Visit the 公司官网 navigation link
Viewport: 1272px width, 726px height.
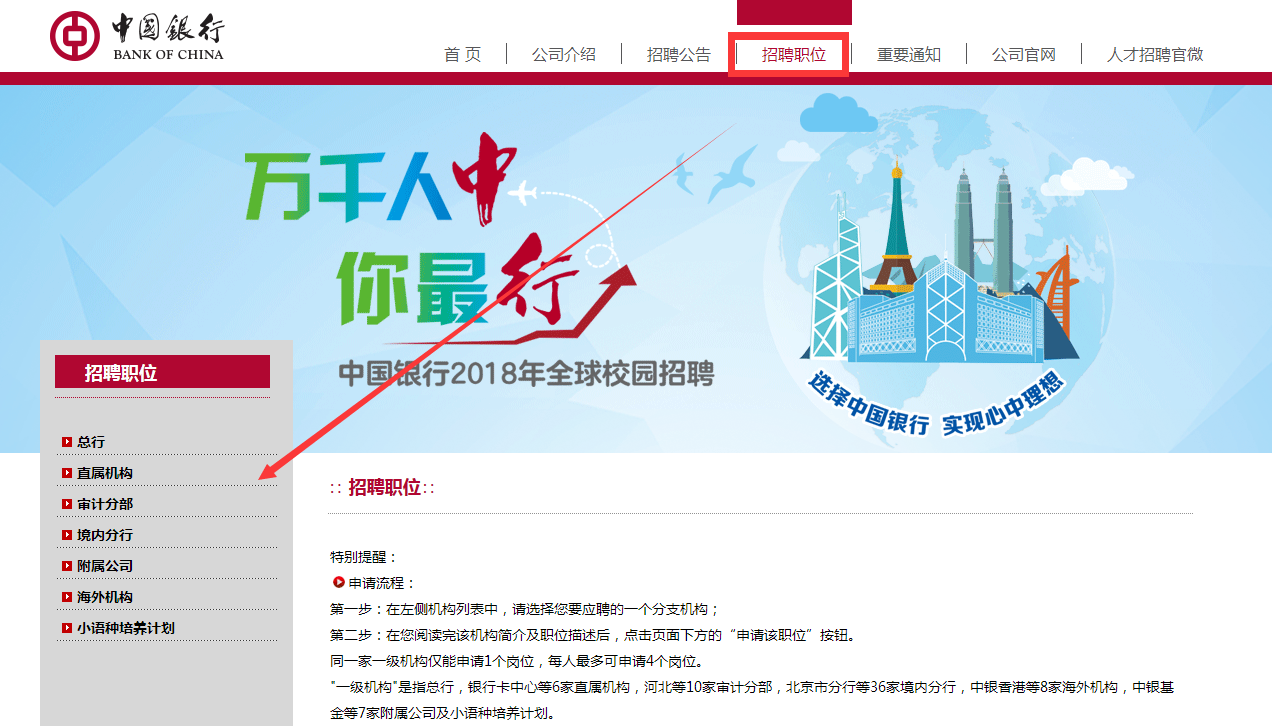click(x=1024, y=55)
